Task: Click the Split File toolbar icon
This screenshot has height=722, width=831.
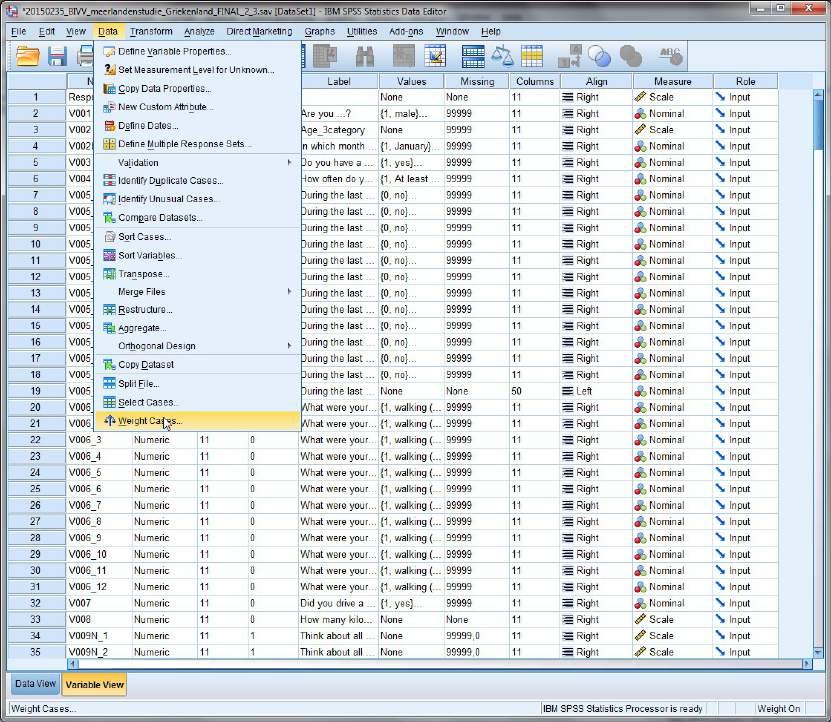Action: [473, 56]
